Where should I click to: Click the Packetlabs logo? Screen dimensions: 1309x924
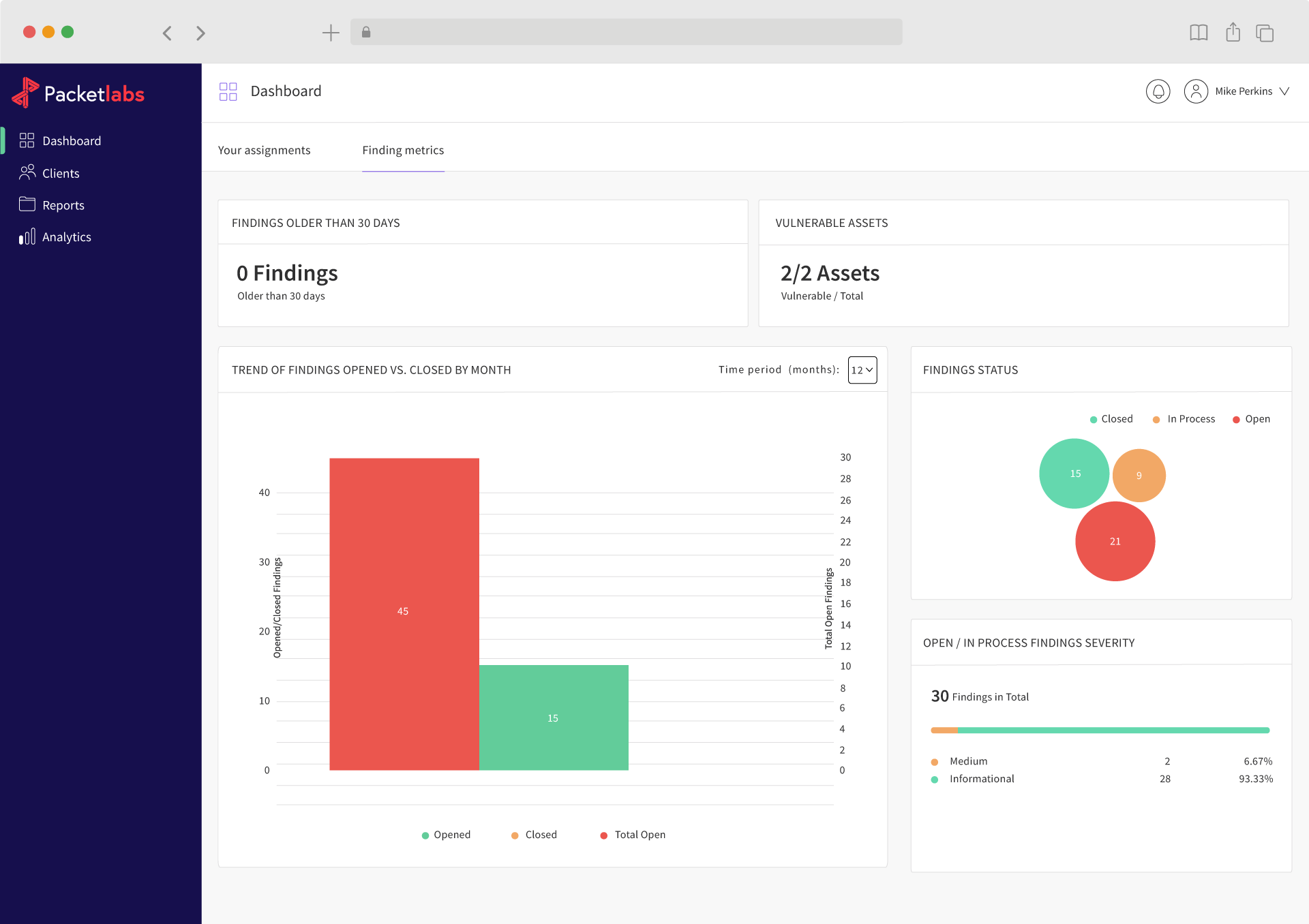click(77, 93)
